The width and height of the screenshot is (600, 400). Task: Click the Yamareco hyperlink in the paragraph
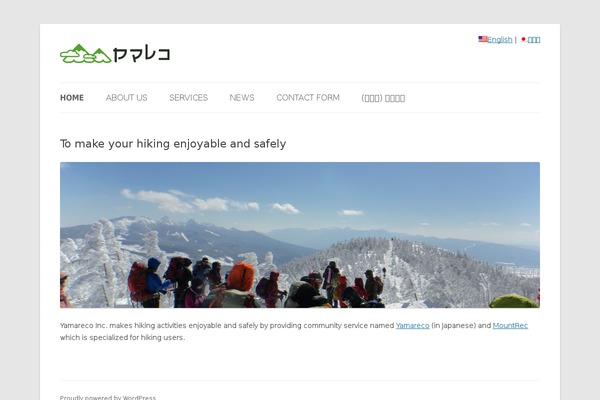[x=412, y=325]
